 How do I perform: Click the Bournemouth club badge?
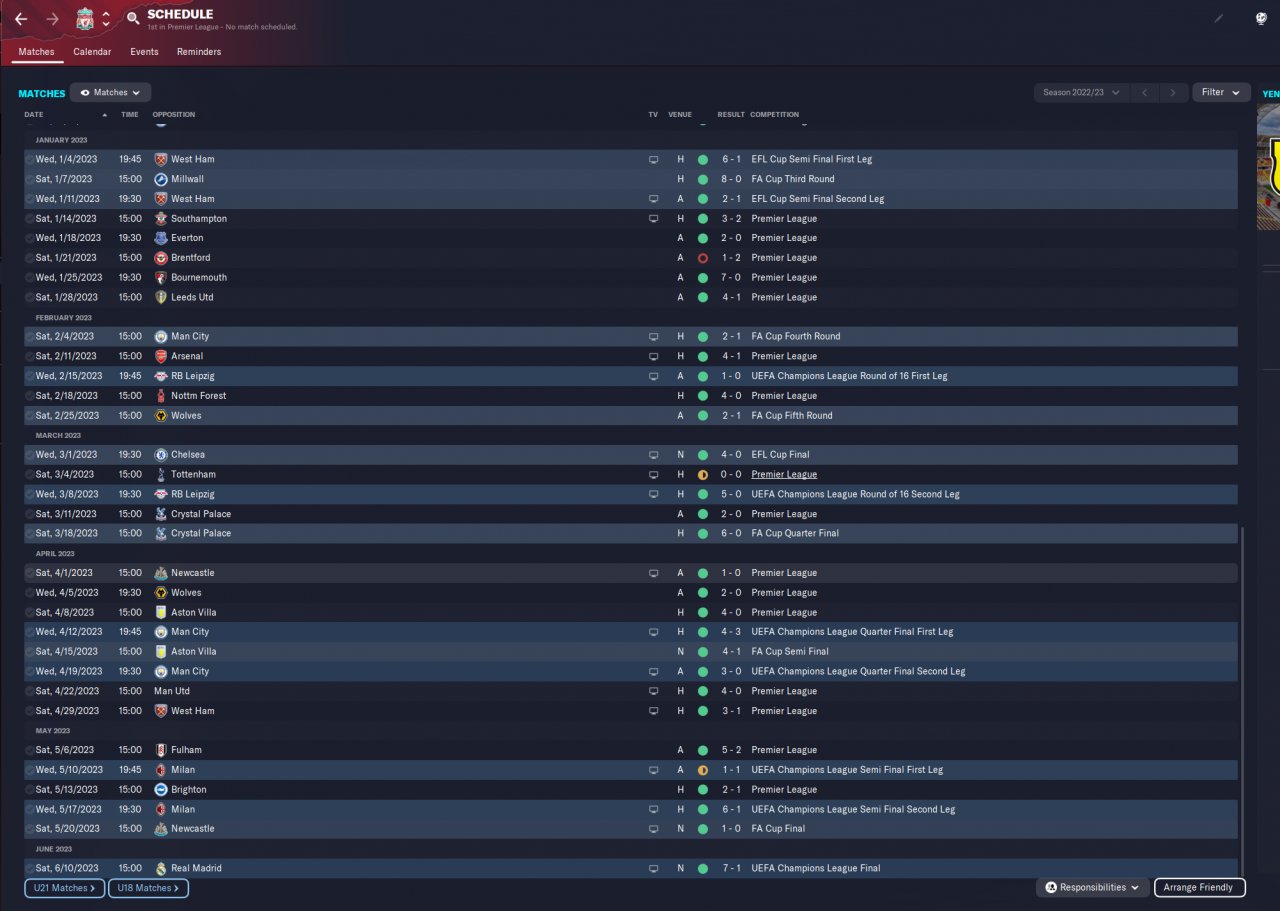coord(160,277)
